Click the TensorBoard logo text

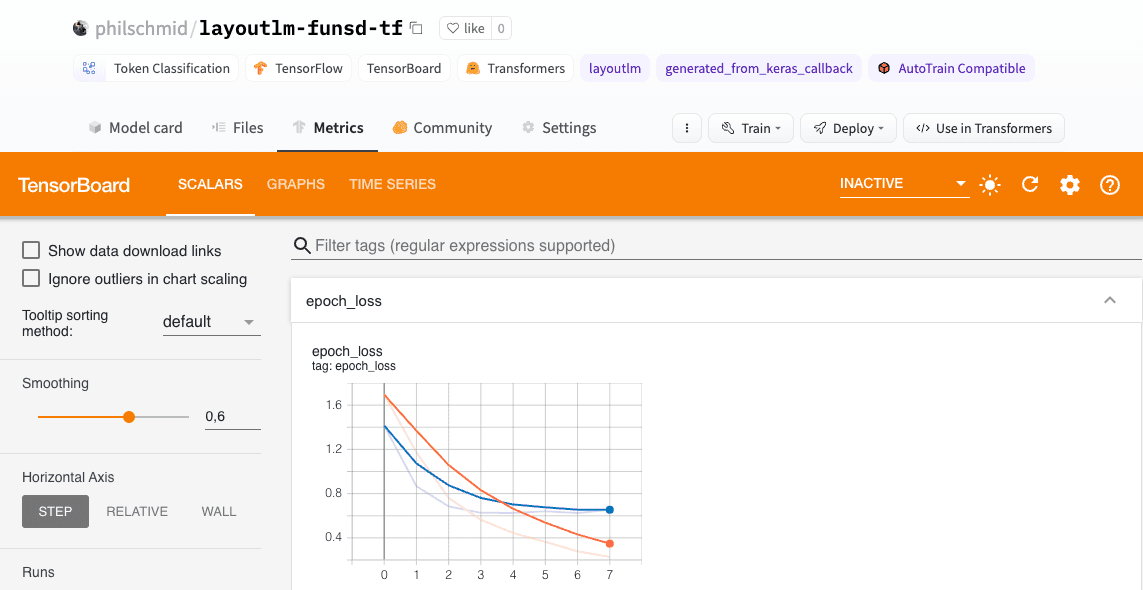74,185
